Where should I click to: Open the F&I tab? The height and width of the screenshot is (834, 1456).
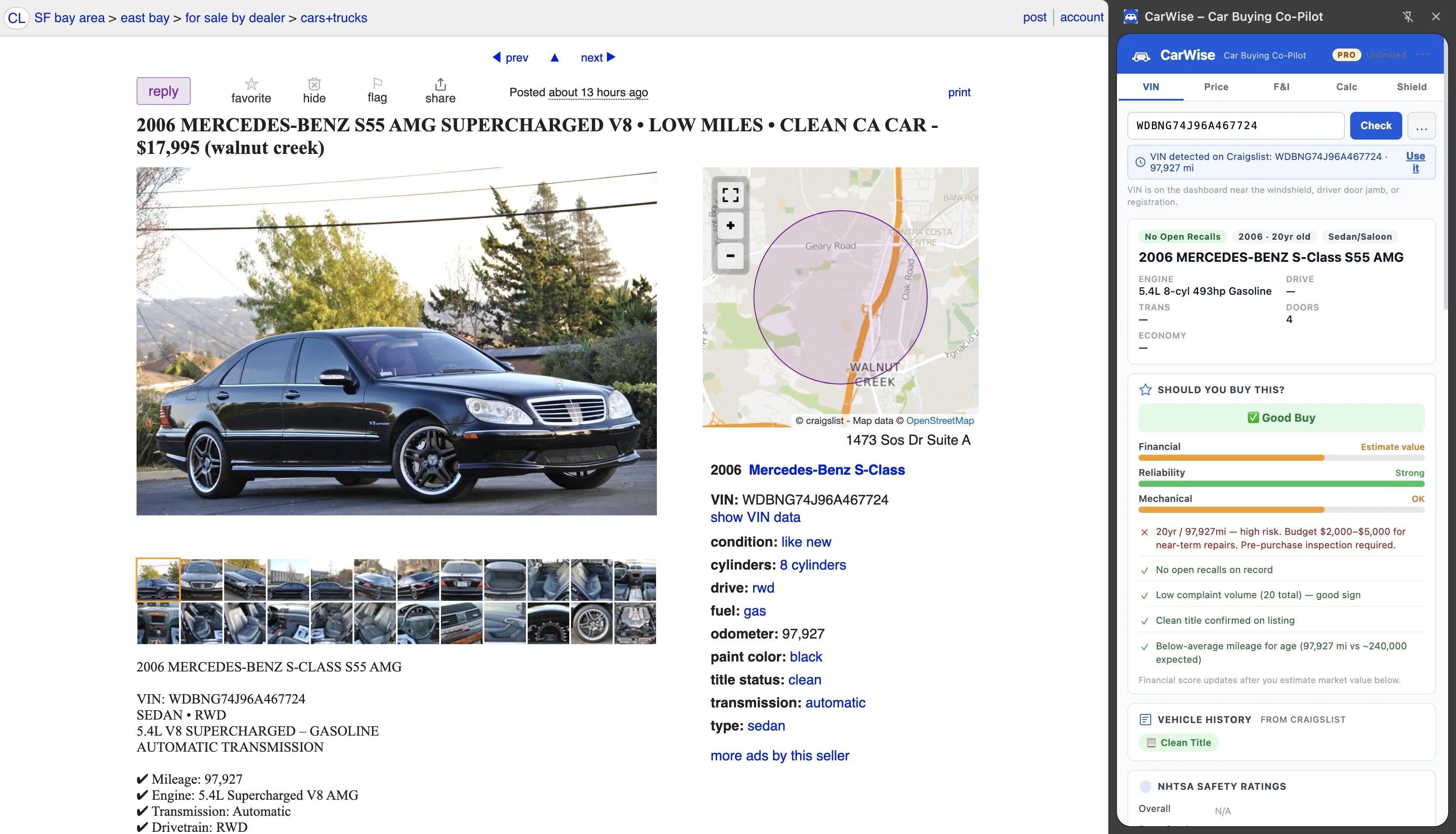coord(1281,87)
